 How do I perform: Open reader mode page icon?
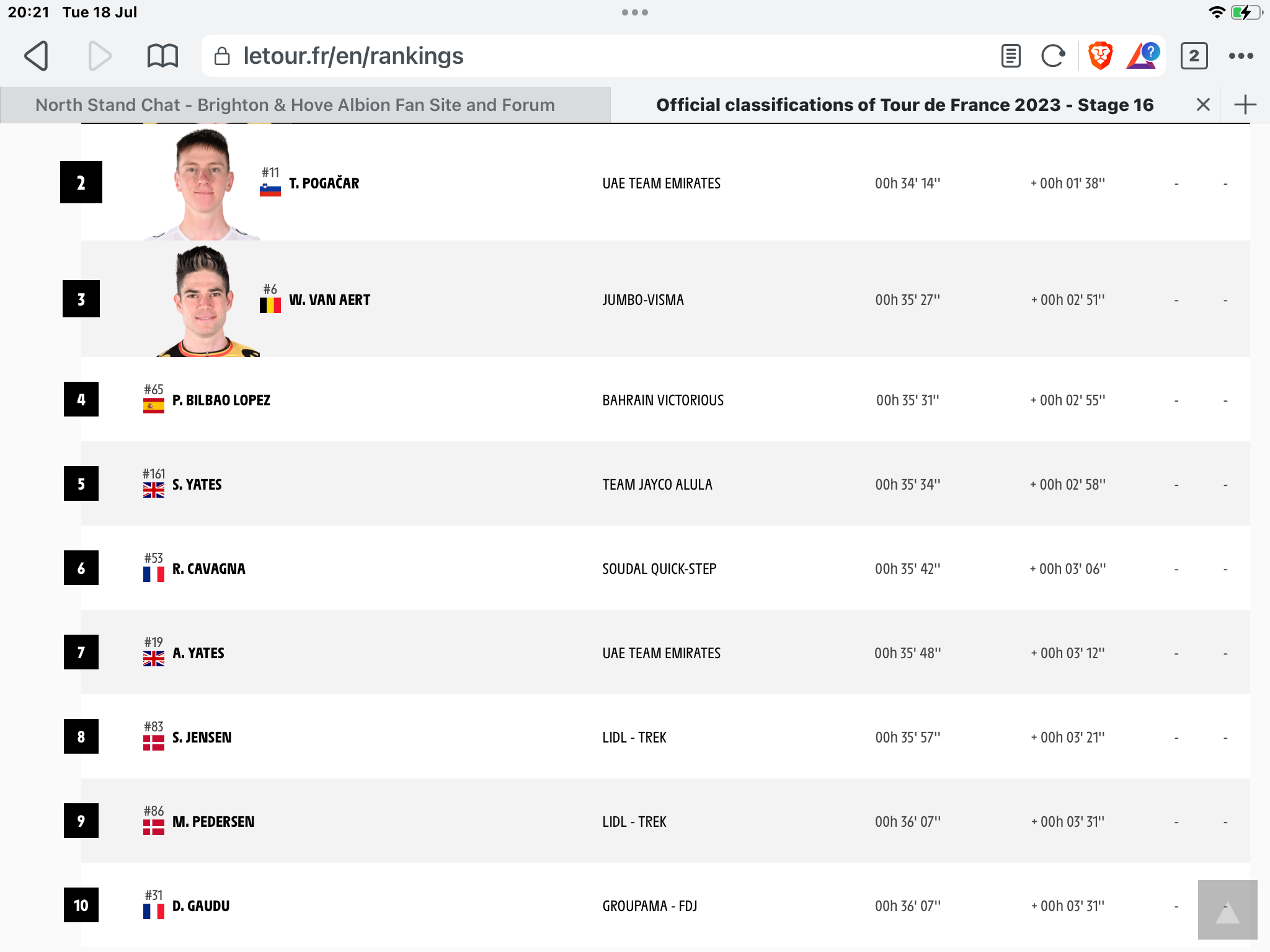(x=1011, y=56)
